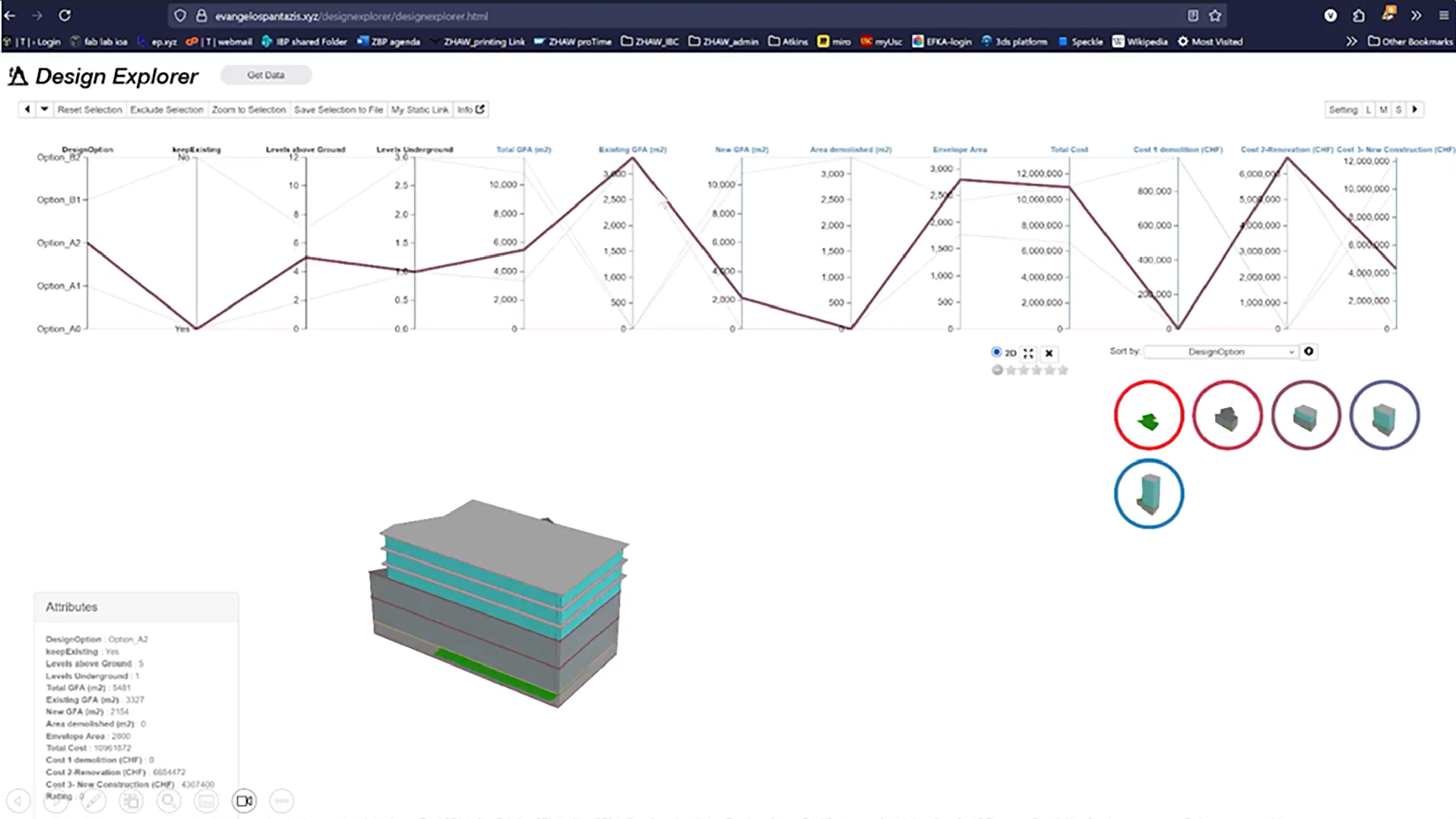The height and width of the screenshot is (819, 1456).
Task: Open the Speckle bookmark
Action: 1080,41
